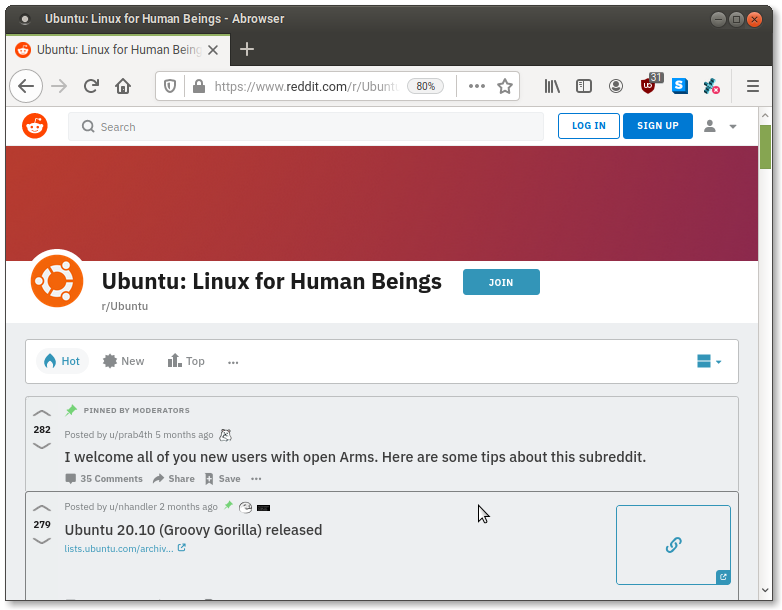Screen dimensions: 782x610
Task: Save the welcome tips post
Action: coord(222,479)
